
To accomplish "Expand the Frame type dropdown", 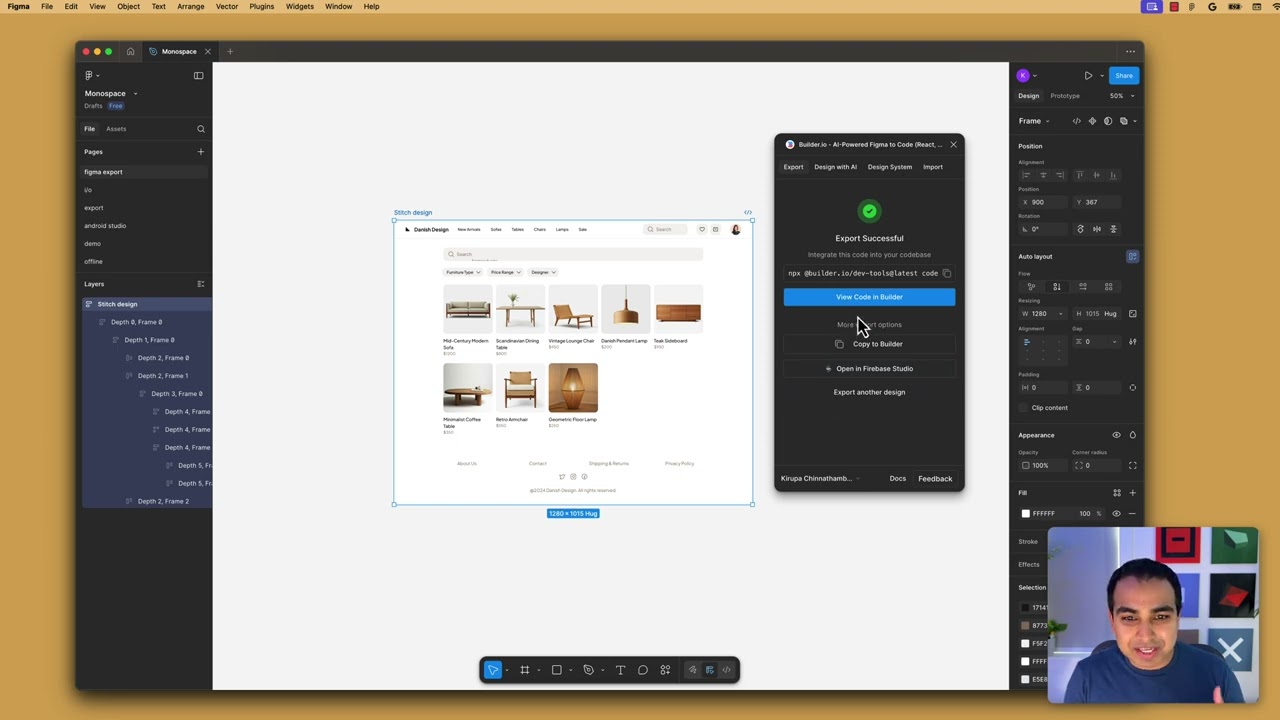I will [1034, 121].
